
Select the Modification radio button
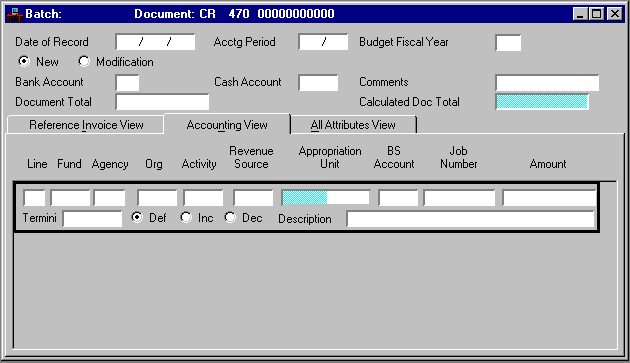[x=84, y=62]
